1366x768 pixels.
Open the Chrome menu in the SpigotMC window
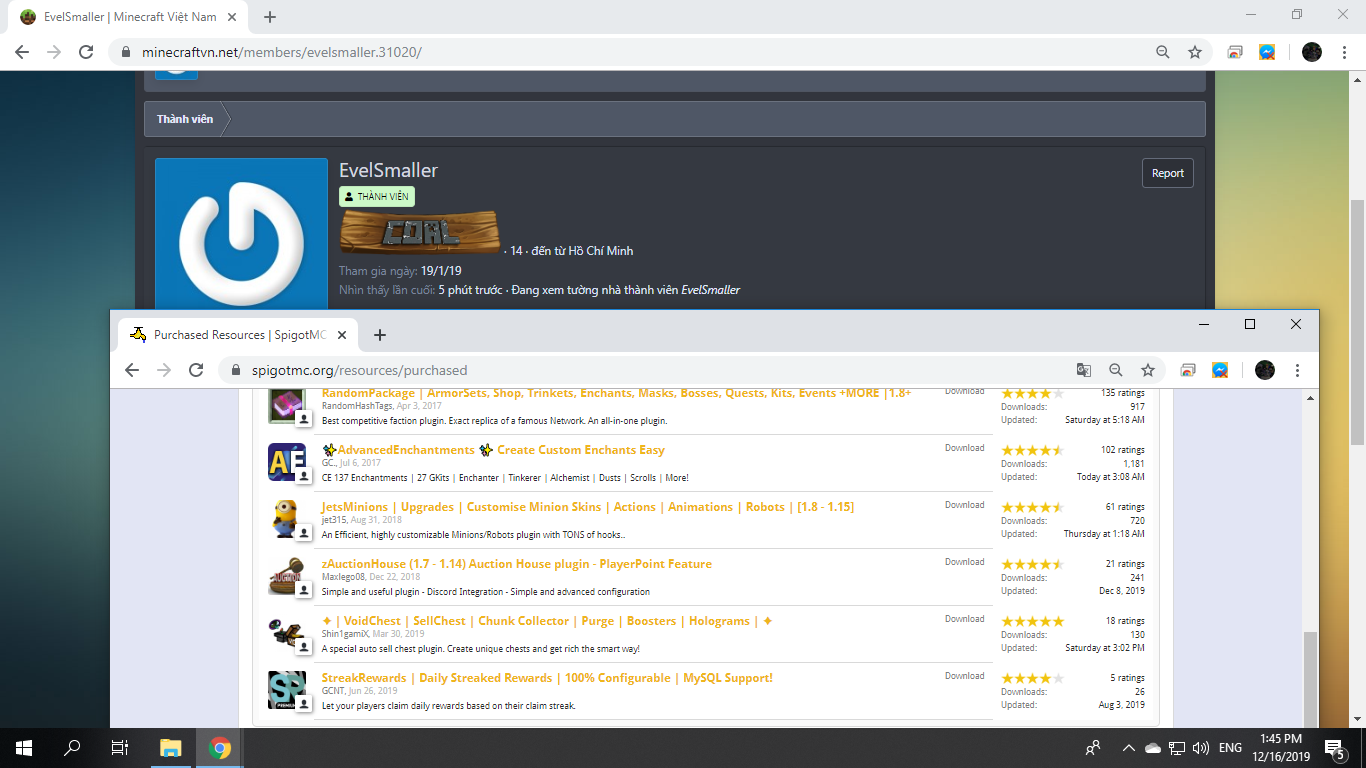[x=1297, y=370]
